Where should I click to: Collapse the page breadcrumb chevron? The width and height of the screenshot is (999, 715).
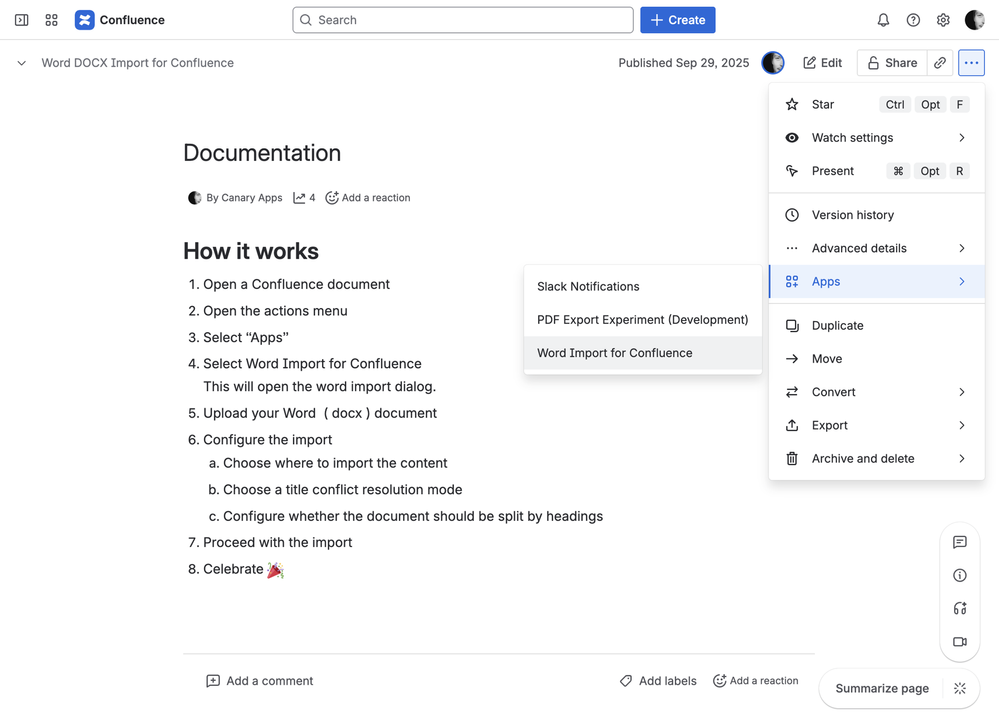tap(21, 63)
